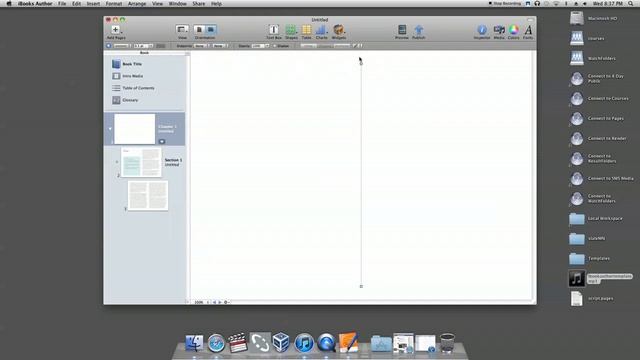Select Glossary in sidebar
The height and width of the screenshot is (360, 640).
[x=125, y=100]
